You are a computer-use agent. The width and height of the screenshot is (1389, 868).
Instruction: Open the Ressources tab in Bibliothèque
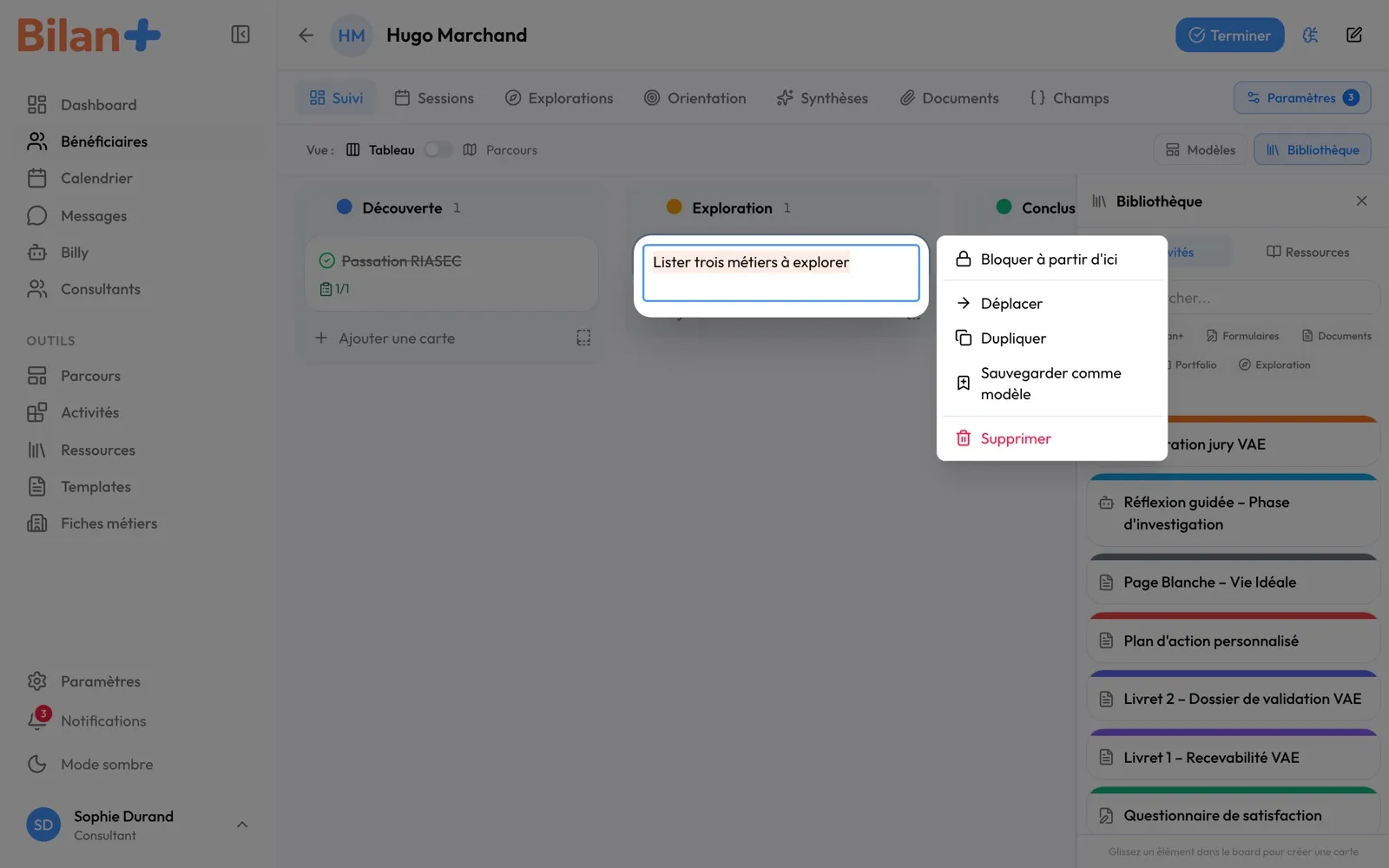[x=1307, y=253]
